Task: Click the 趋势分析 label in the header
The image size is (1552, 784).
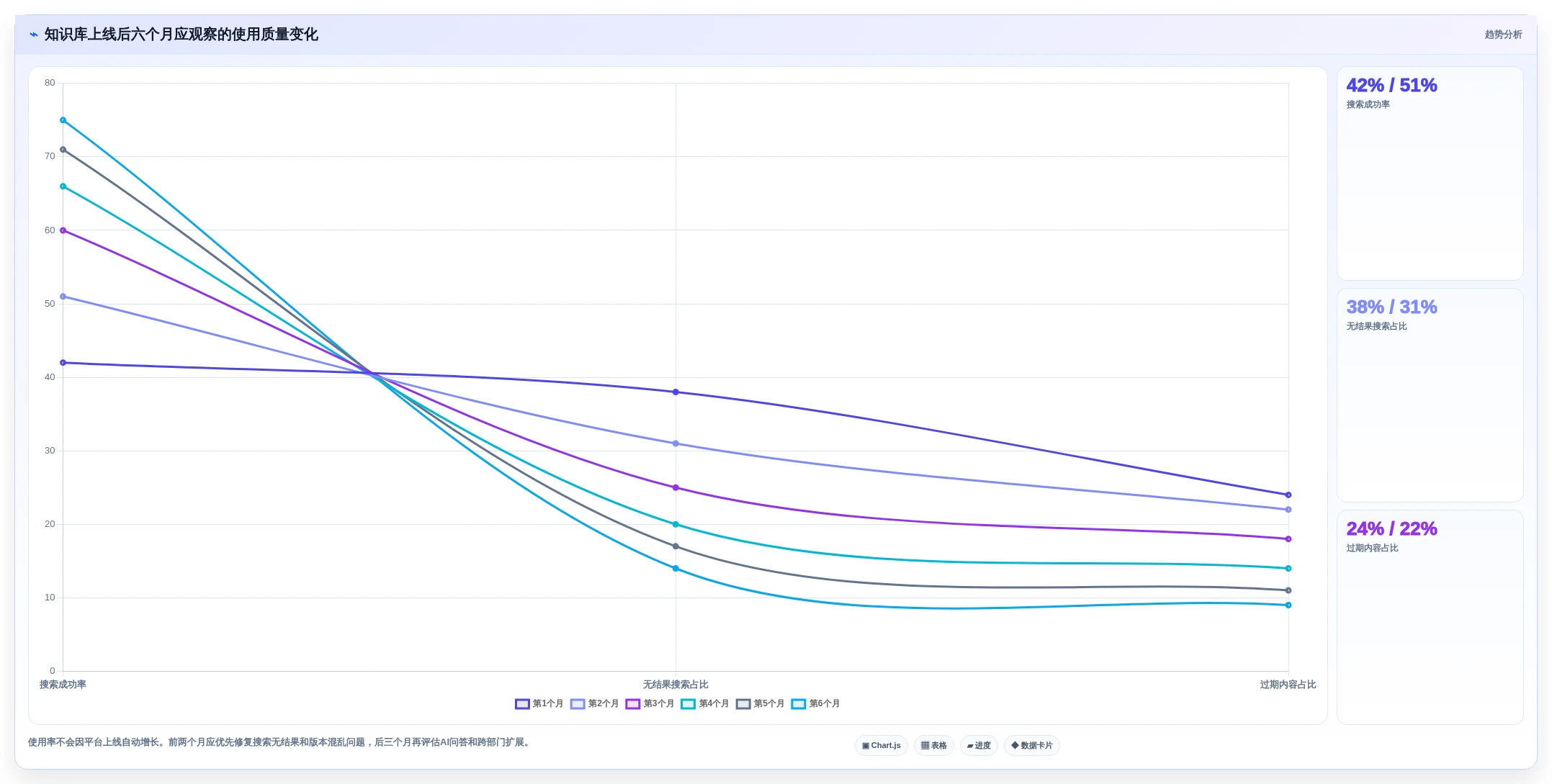Action: [1503, 35]
